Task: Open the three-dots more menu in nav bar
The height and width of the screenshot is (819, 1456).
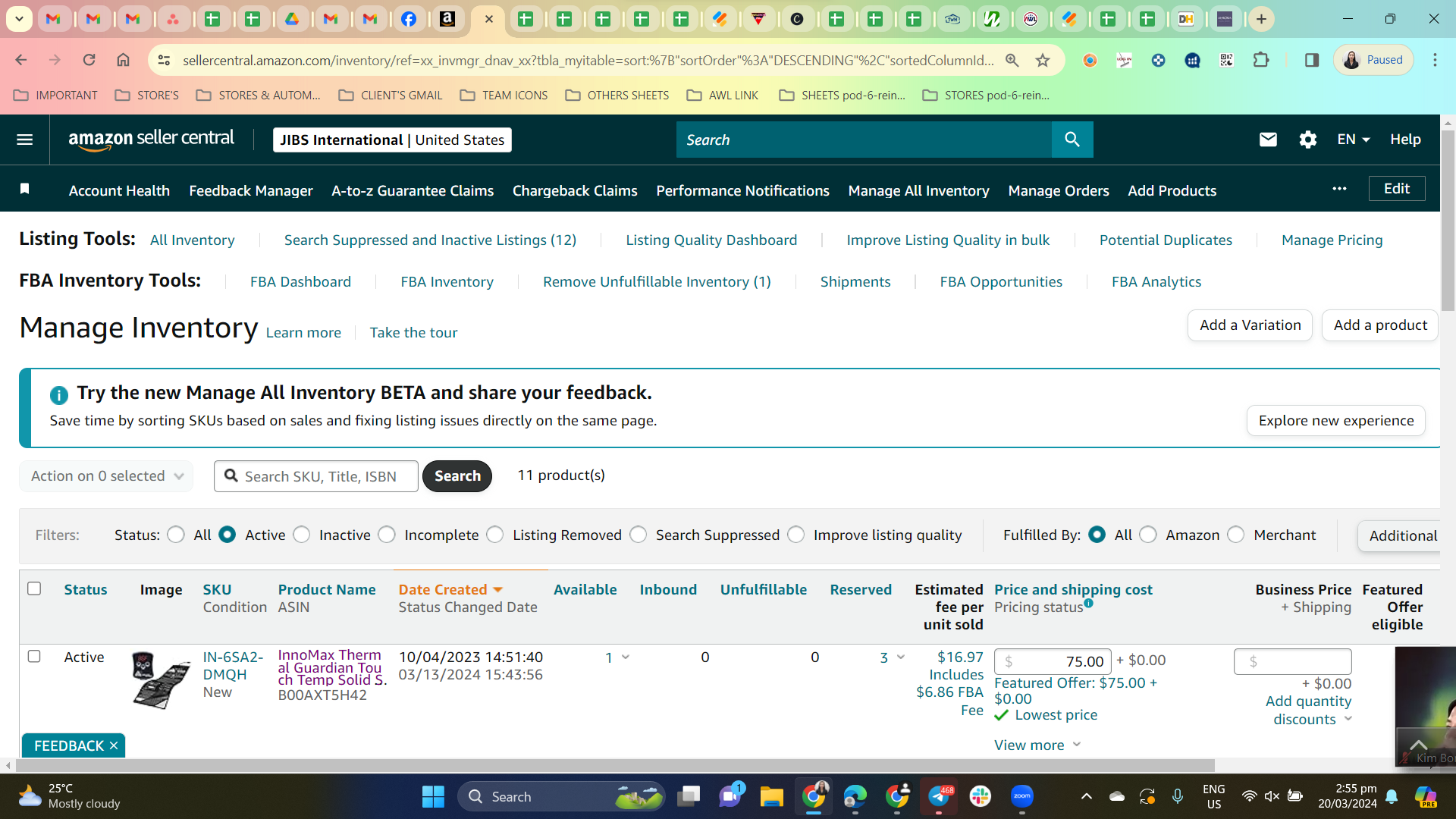Action: coord(1339,189)
